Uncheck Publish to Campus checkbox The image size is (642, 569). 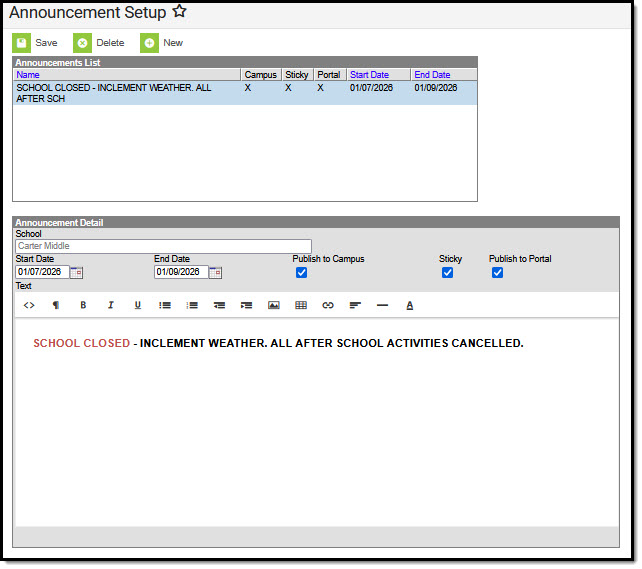[302, 273]
